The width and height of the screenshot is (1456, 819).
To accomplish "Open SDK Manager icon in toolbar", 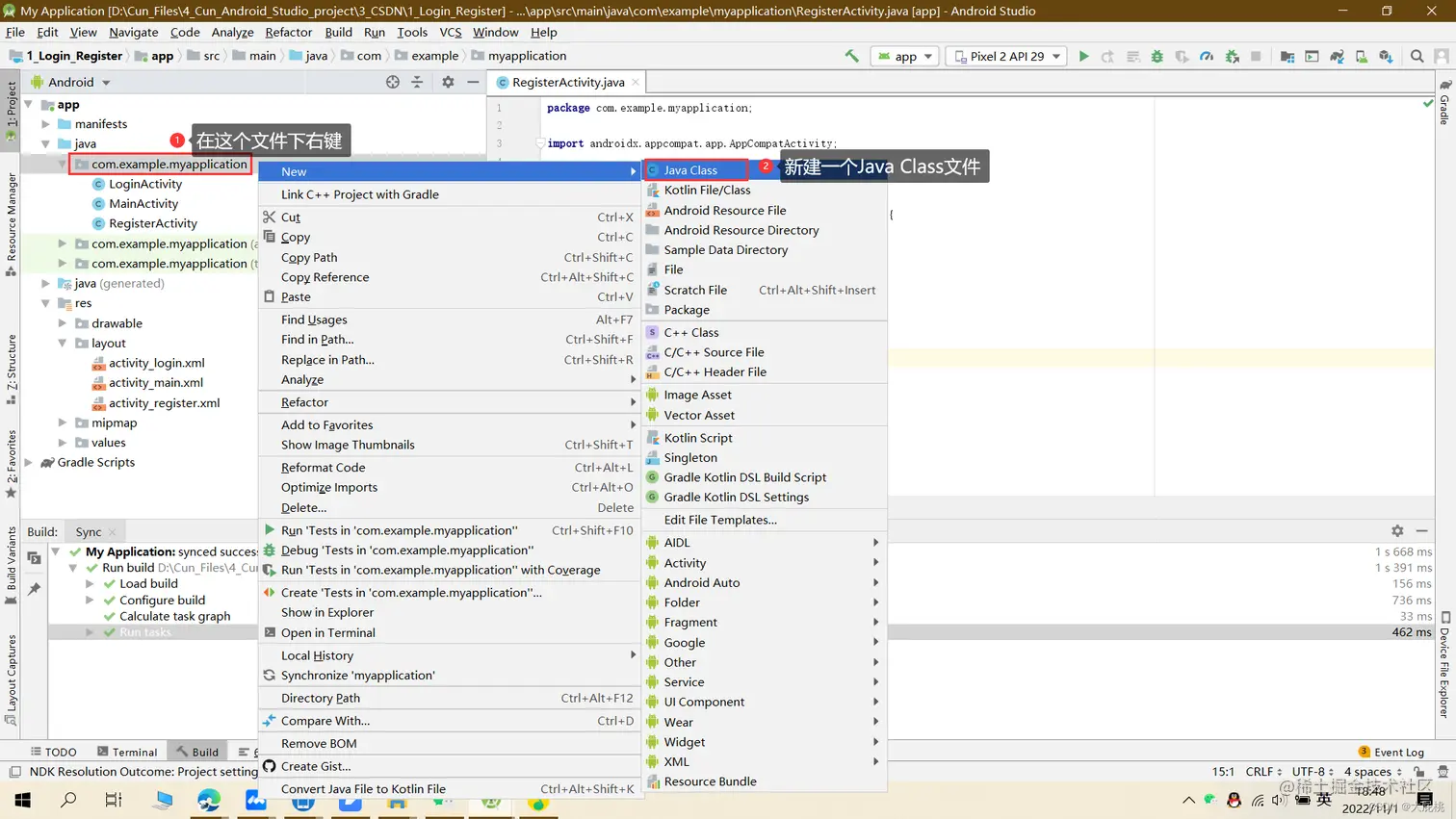I will point(1386,56).
